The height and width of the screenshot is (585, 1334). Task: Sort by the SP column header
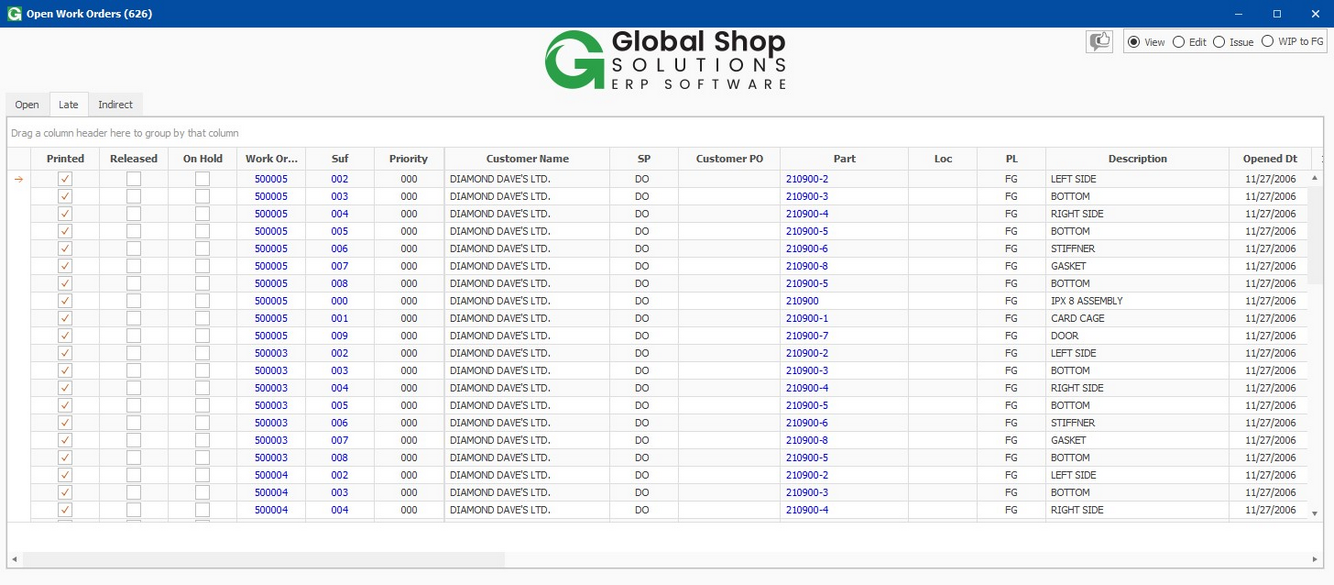(x=643, y=159)
